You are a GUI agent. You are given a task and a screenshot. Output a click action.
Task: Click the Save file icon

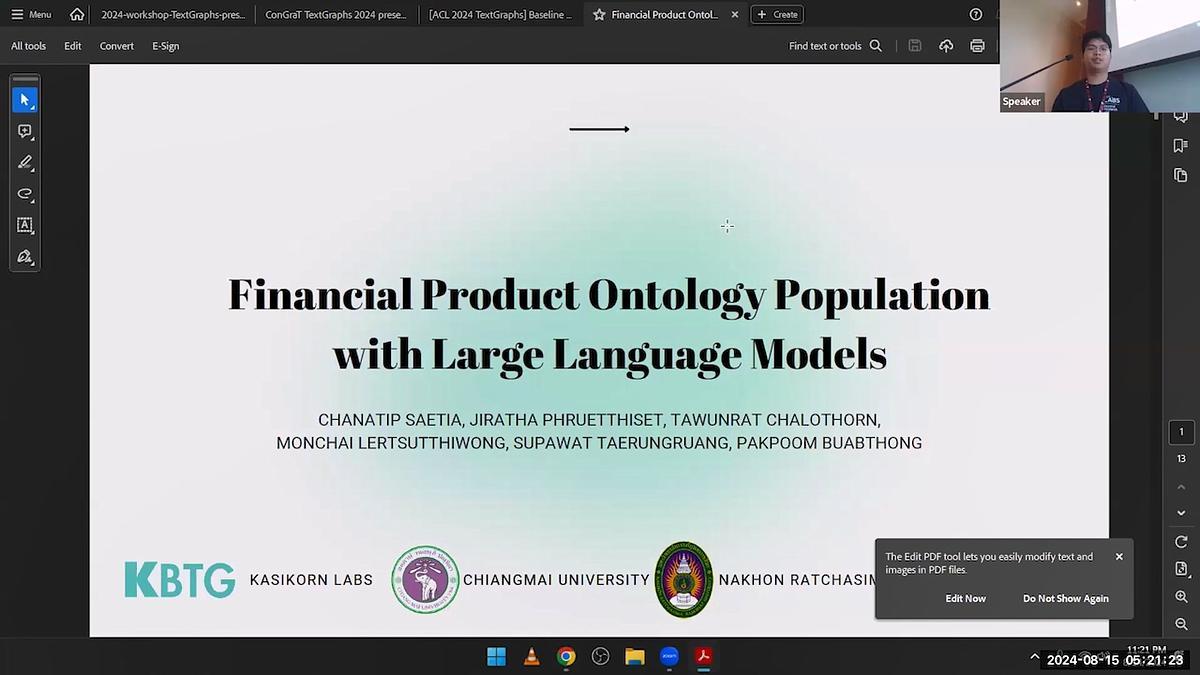click(x=915, y=46)
